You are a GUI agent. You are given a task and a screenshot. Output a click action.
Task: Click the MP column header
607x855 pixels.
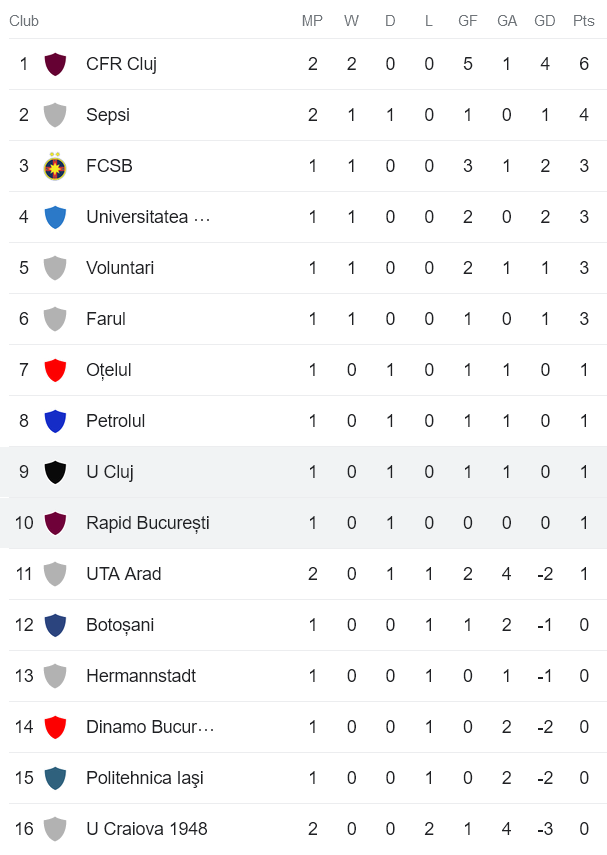(312, 20)
